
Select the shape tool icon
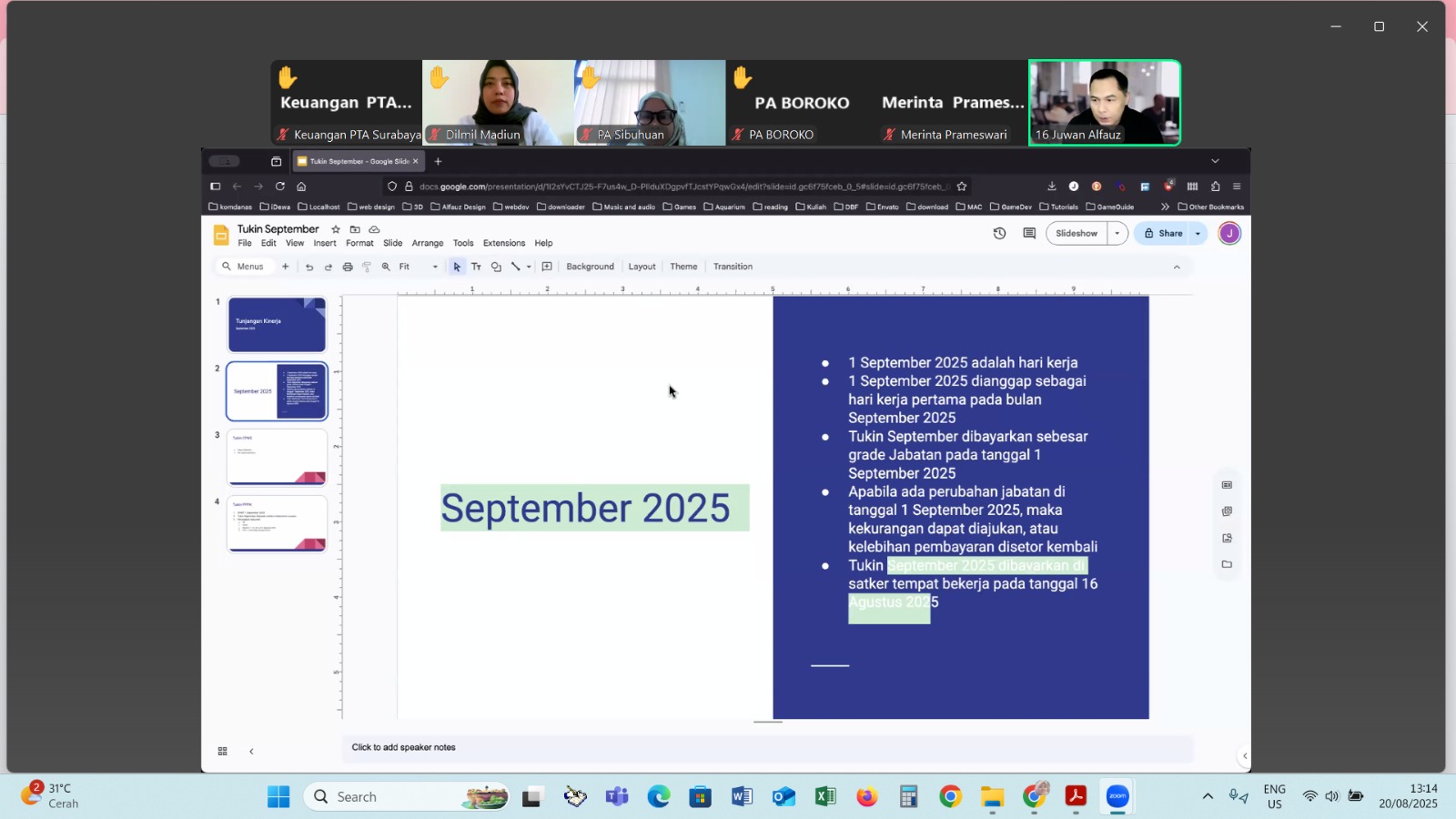coord(496,268)
